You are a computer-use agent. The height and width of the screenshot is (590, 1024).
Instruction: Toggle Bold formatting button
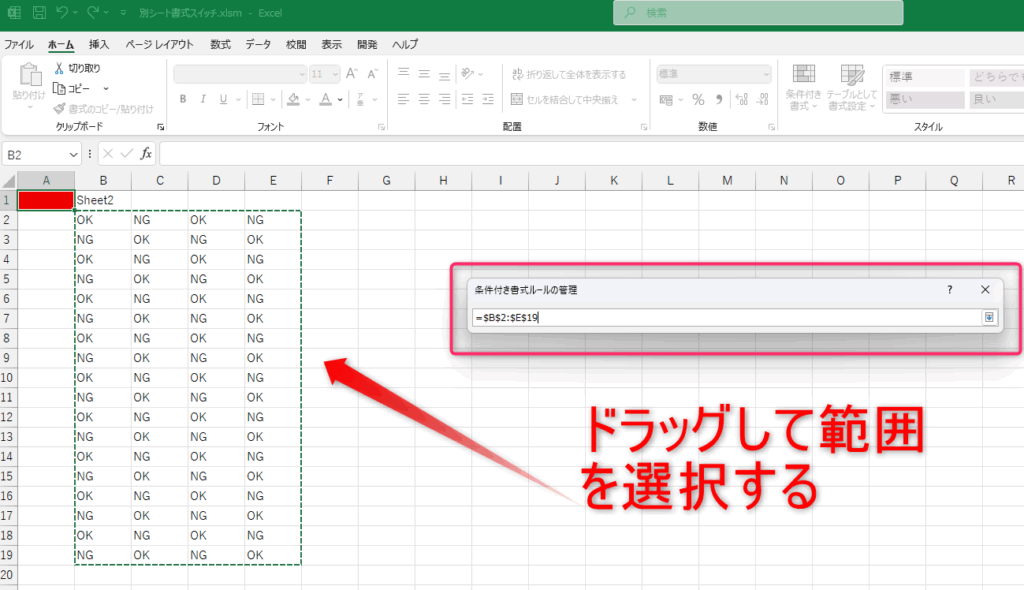point(183,99)
